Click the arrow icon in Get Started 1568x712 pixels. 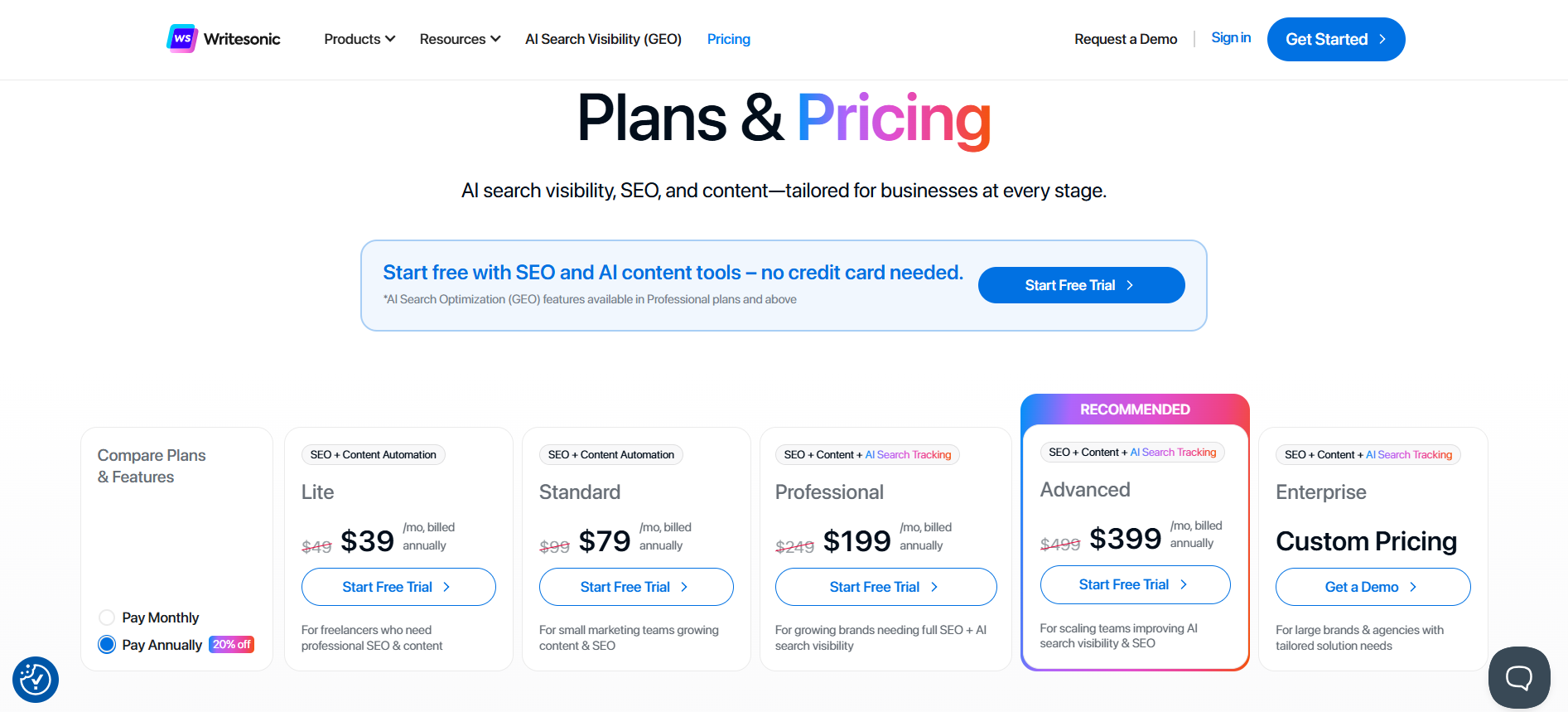click(x=1382, y=39)
